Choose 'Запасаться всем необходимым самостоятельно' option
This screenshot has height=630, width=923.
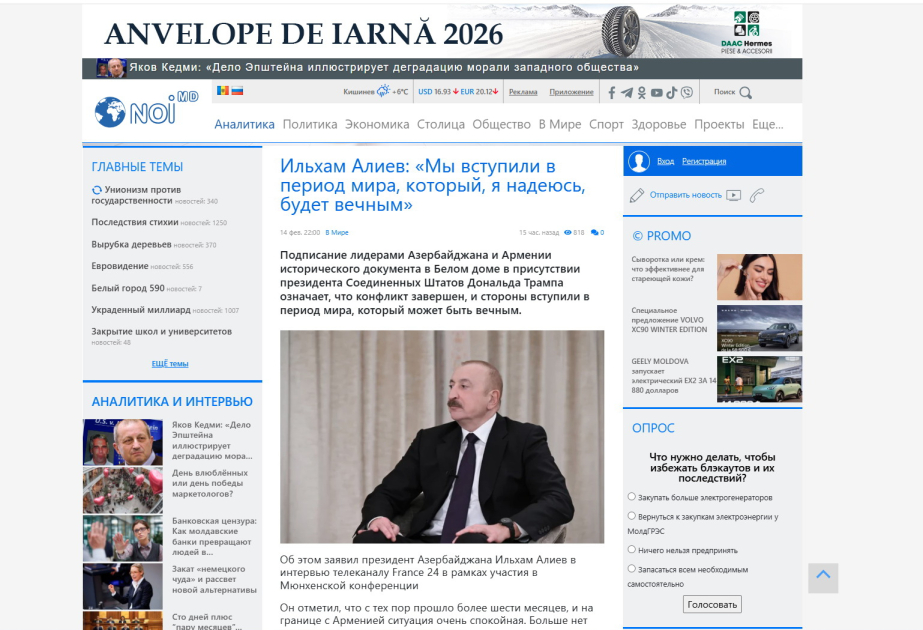[632, 569]
